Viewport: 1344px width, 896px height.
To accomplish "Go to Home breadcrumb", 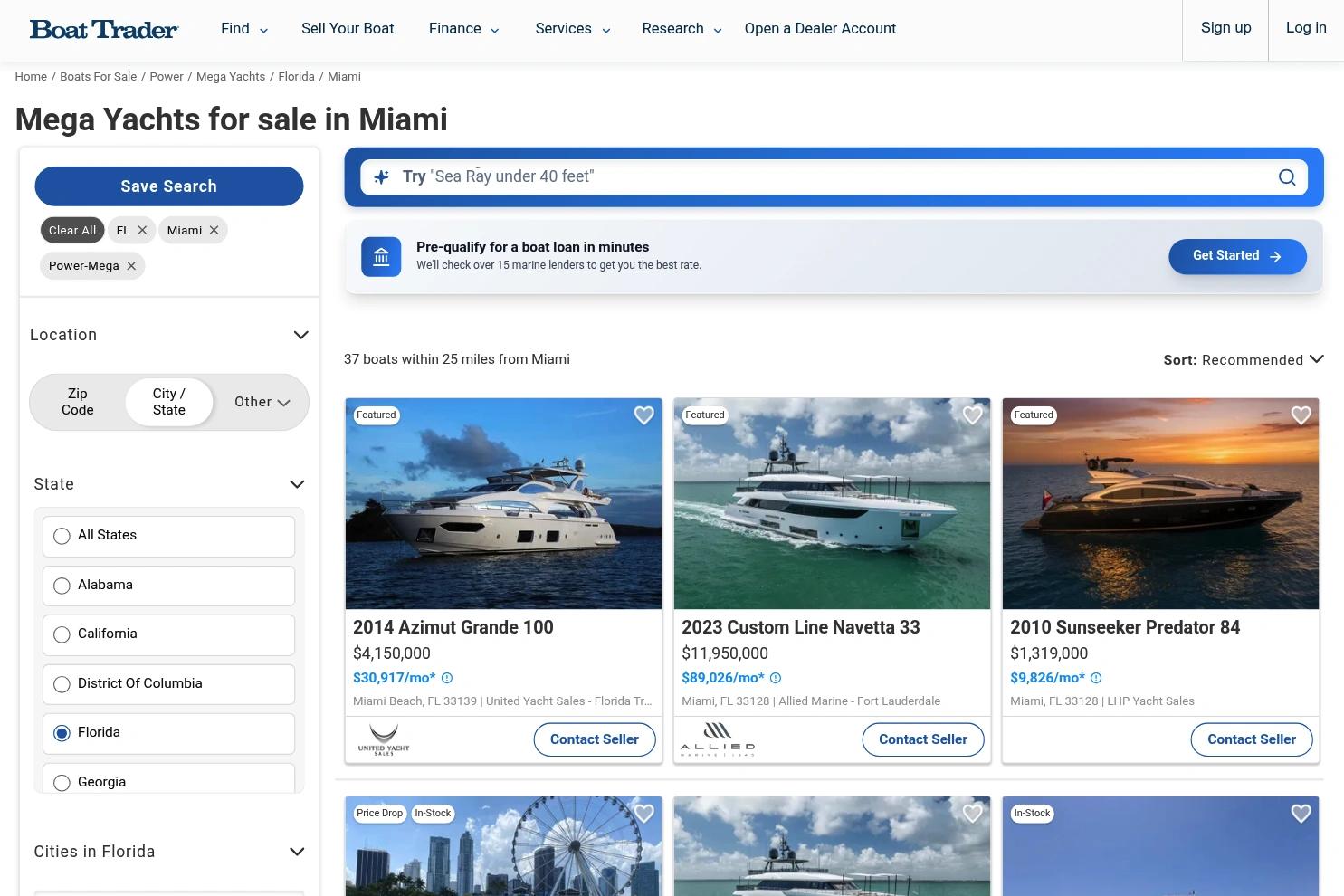I will tap(31, 77).
